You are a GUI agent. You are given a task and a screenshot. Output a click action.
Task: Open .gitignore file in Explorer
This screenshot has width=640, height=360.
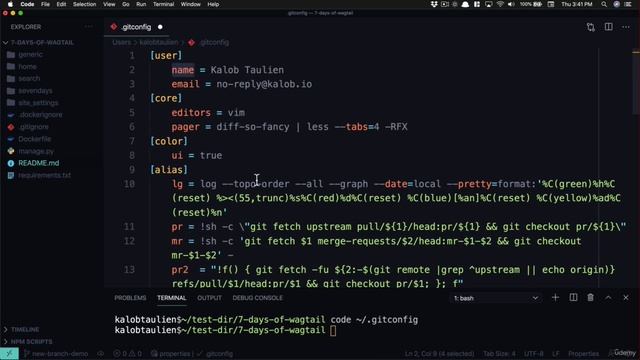click(x=33, y=127)
